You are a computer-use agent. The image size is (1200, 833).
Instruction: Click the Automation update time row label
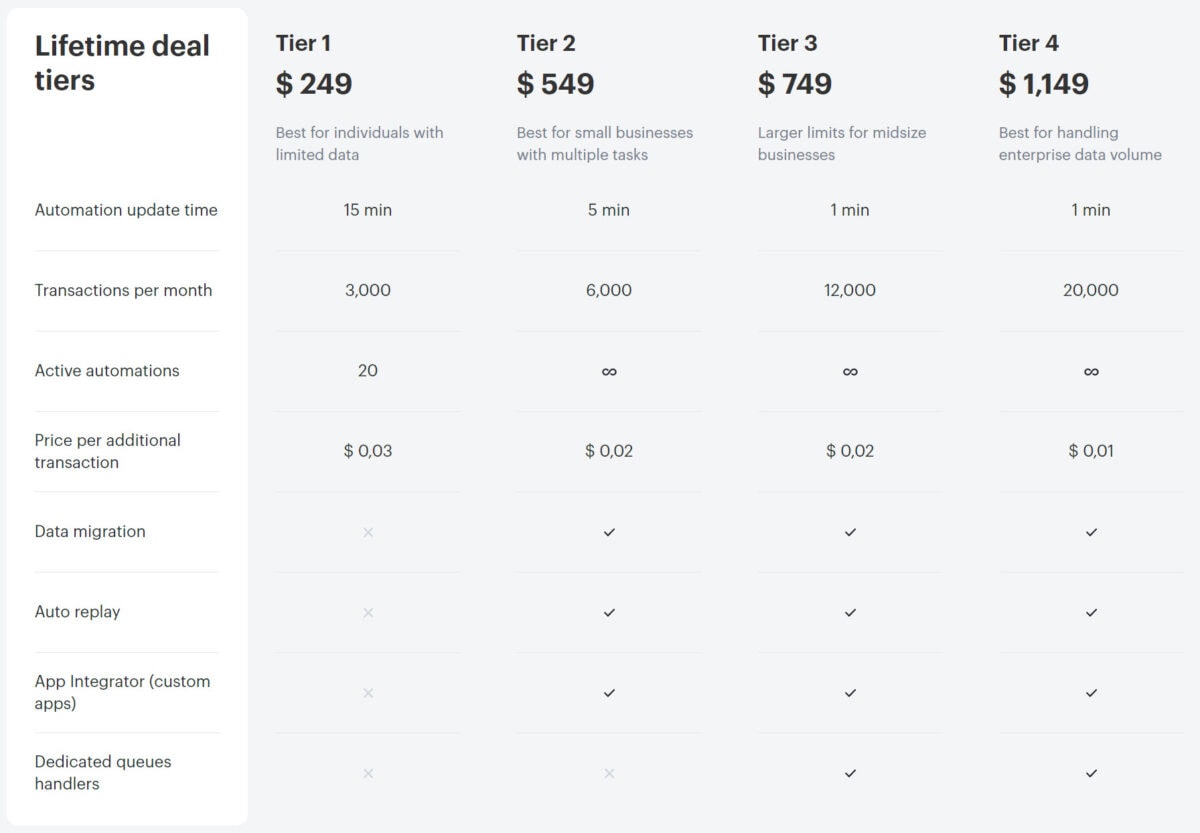[x=126, y=210]
